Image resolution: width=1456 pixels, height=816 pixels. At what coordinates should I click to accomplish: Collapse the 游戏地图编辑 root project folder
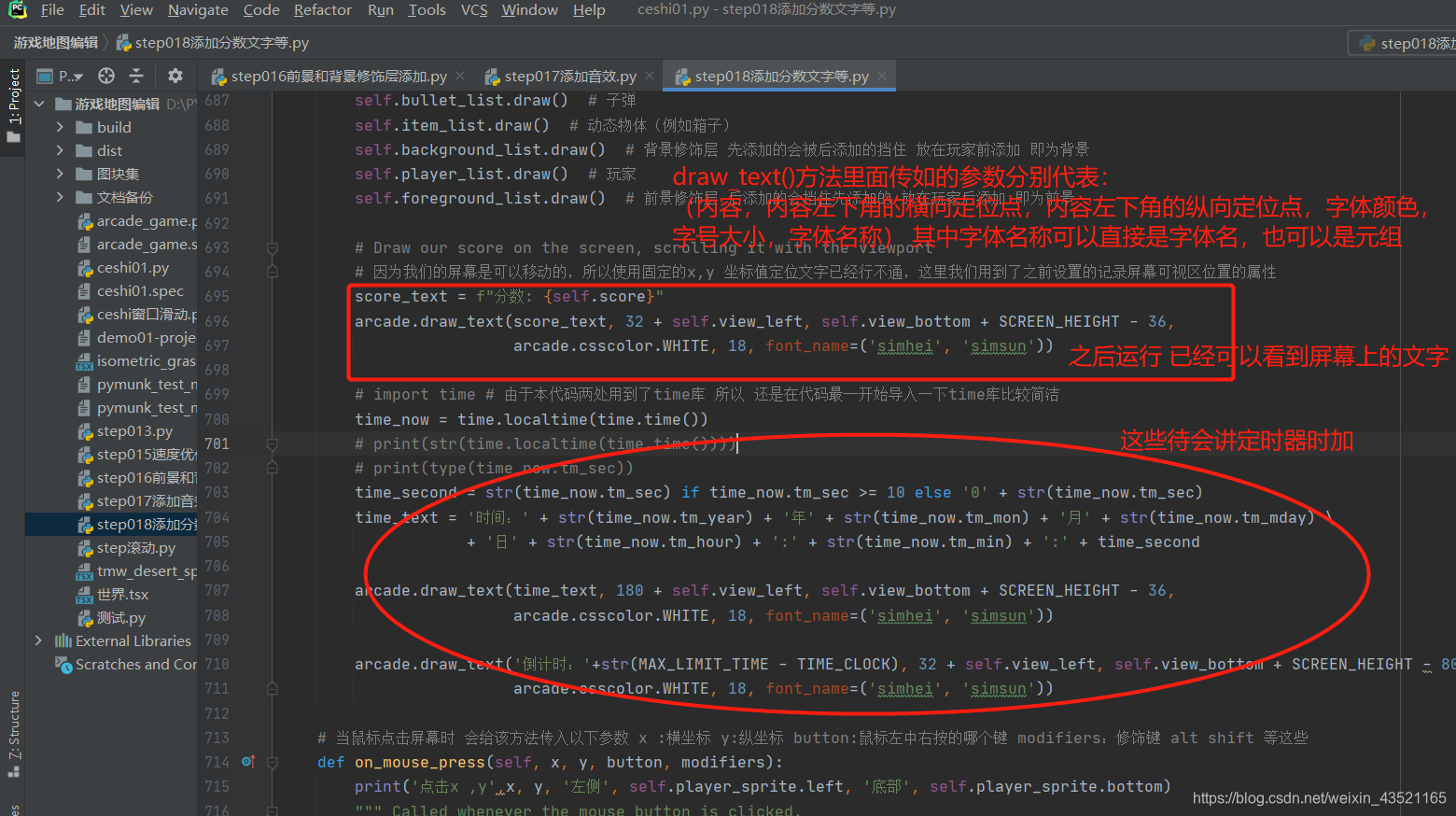39,104
